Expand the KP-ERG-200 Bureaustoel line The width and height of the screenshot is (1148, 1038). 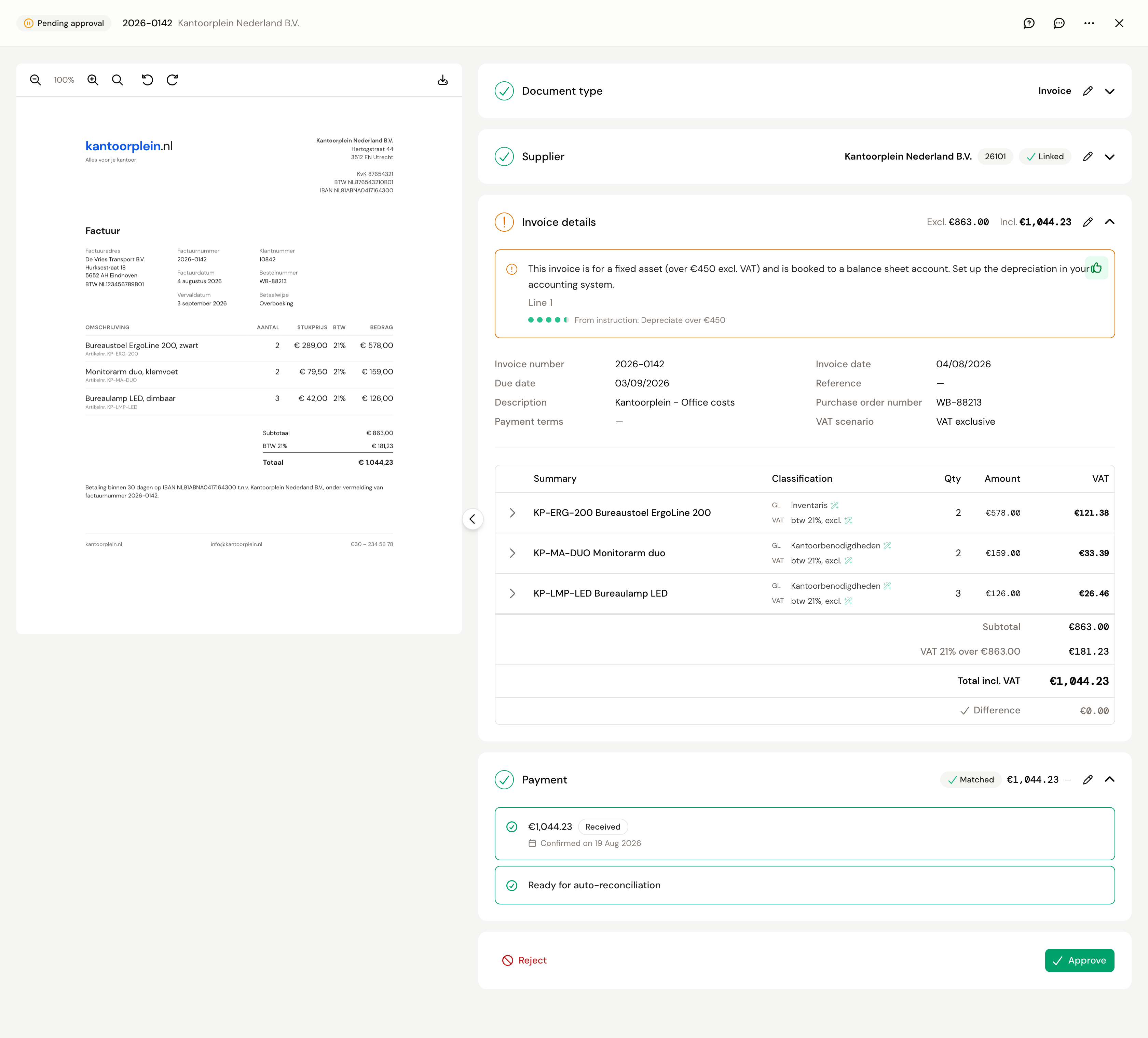512,513
